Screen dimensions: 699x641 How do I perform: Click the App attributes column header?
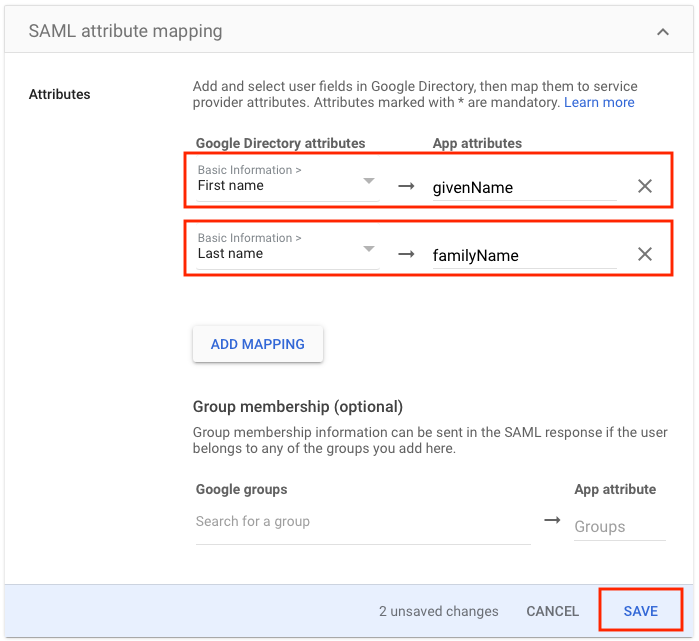point(477,143)
